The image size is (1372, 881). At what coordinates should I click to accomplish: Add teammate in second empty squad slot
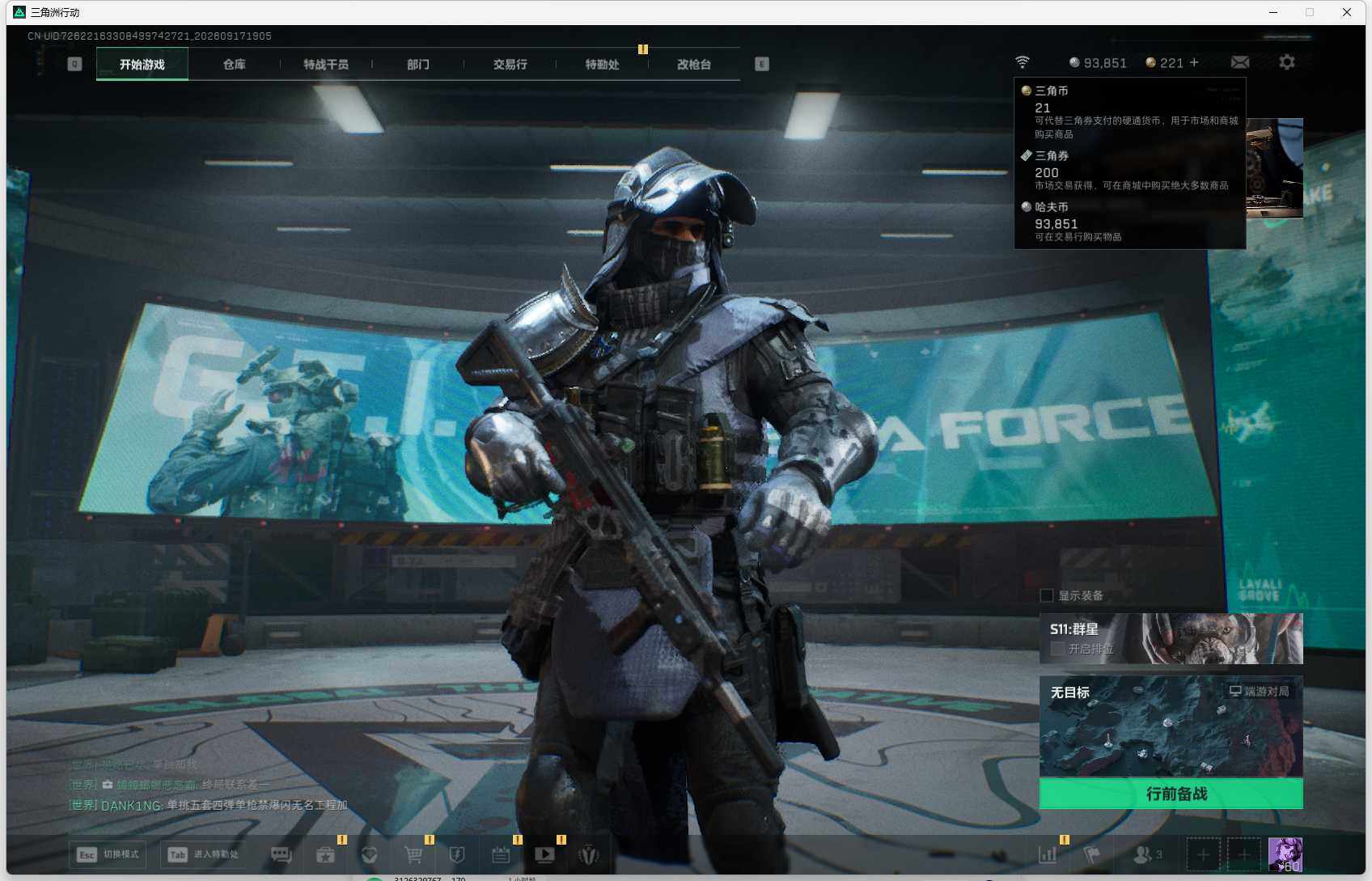coord(1244,854)
